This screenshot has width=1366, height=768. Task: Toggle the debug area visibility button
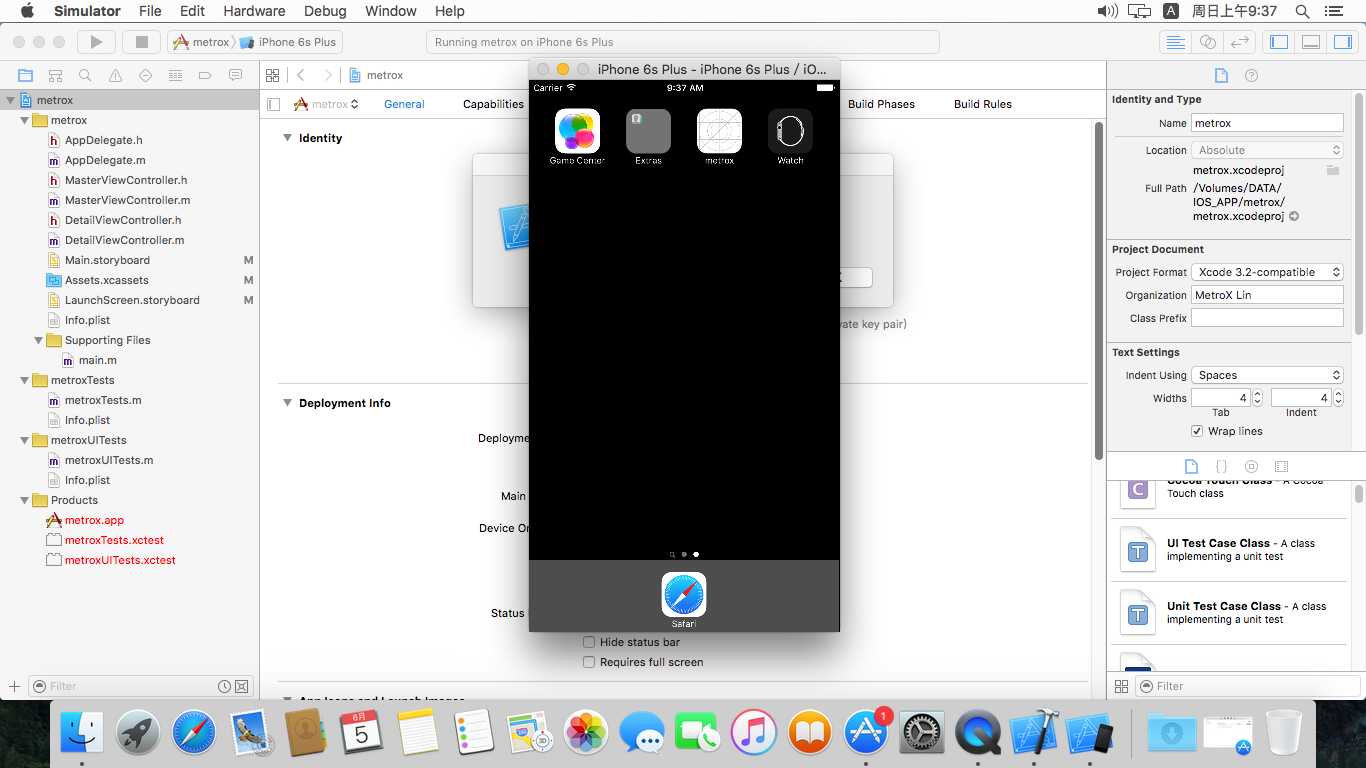[1311, 42]
